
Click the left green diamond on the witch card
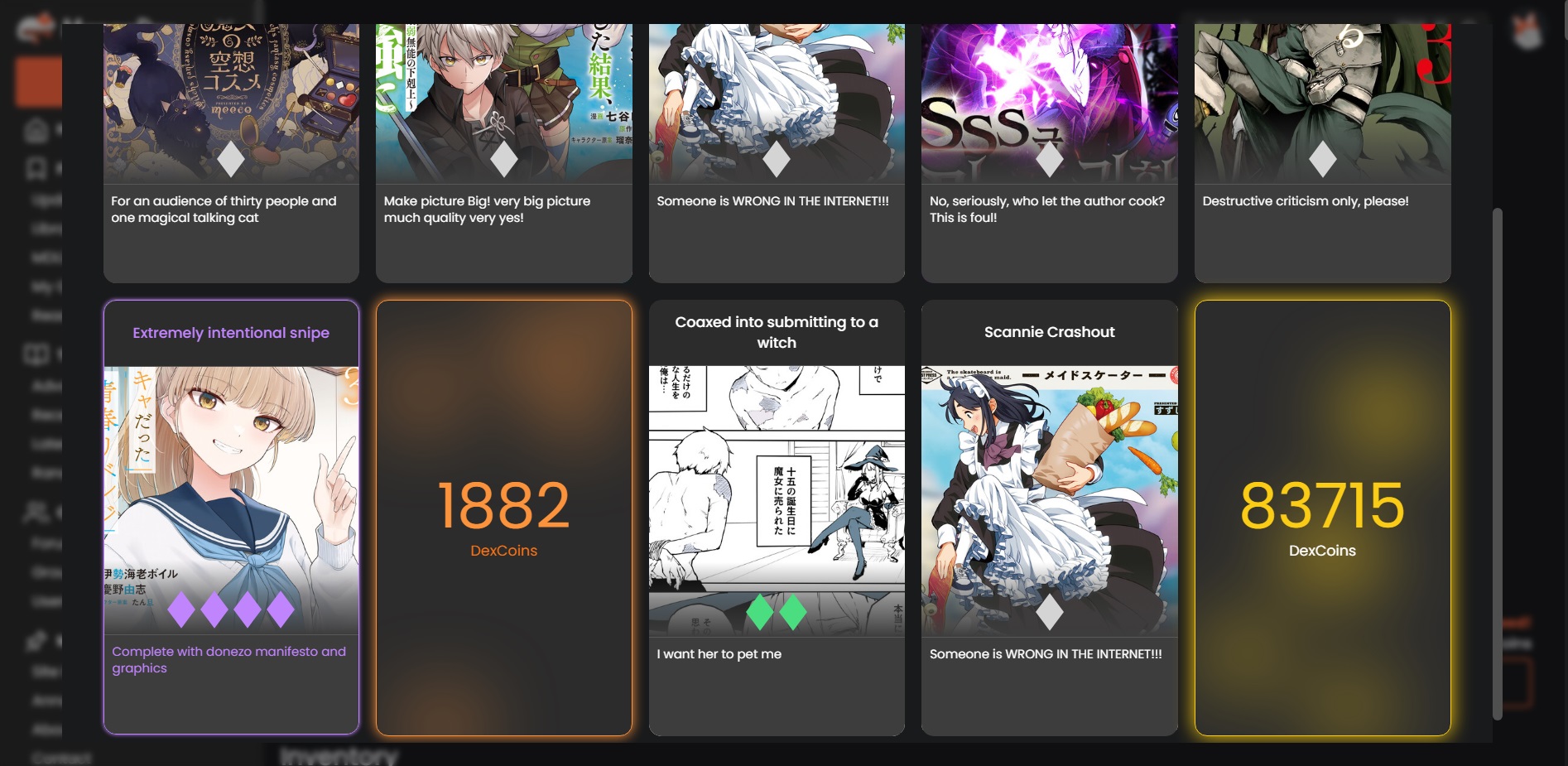coord(760,612)
